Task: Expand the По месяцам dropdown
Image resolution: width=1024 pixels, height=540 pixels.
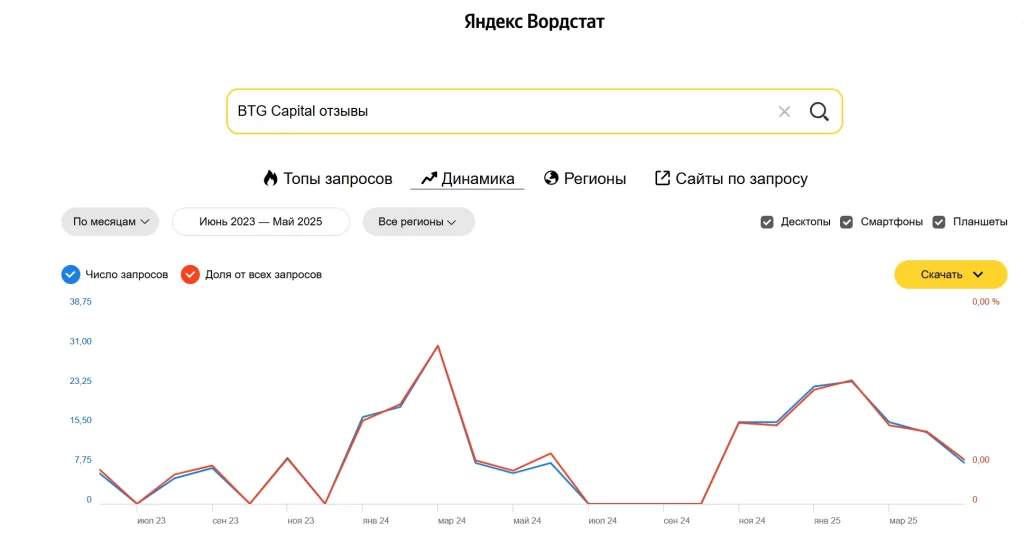Action: pos(110,221)
